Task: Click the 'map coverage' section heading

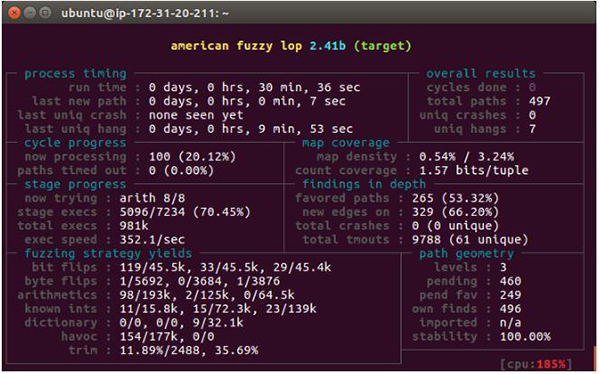Action: [x=346, y=143]
